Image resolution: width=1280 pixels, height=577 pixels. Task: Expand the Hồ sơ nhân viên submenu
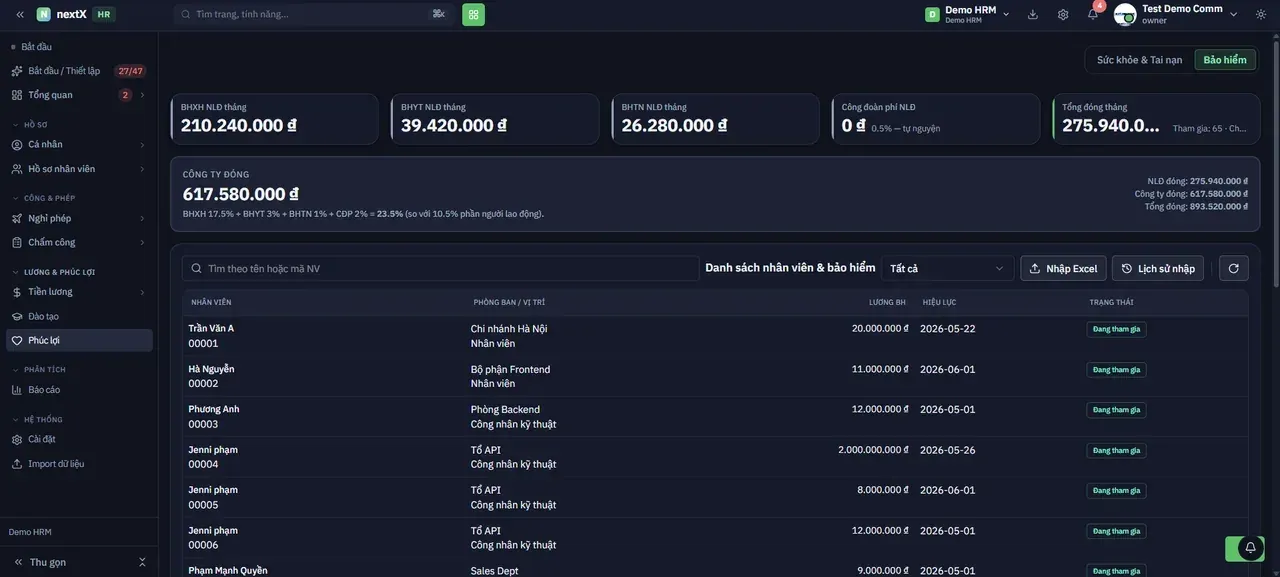pos(79,169)
